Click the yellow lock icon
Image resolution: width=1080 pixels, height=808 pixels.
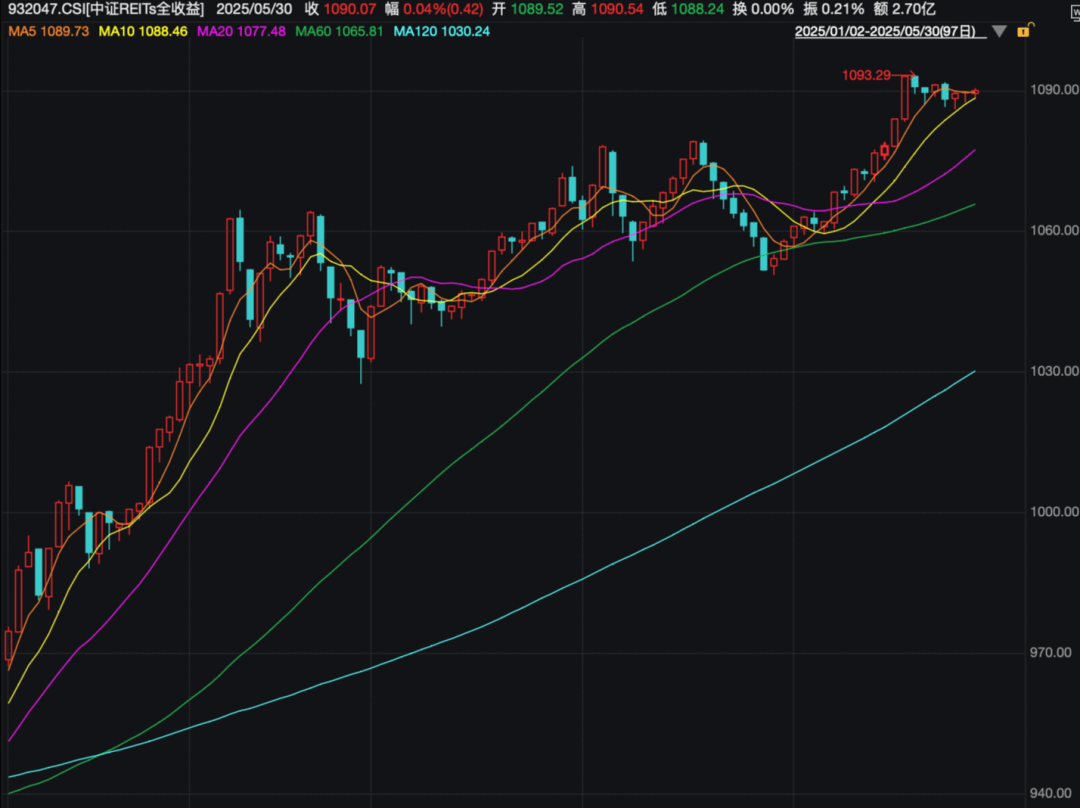[1023, 32]
